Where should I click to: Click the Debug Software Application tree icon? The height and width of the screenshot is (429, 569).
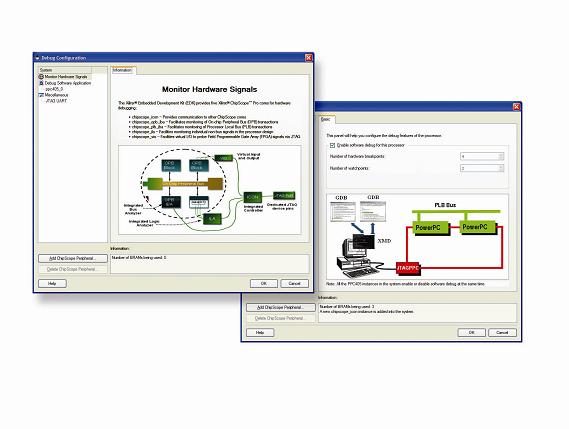pyautogui.click(x=41, y=83)
